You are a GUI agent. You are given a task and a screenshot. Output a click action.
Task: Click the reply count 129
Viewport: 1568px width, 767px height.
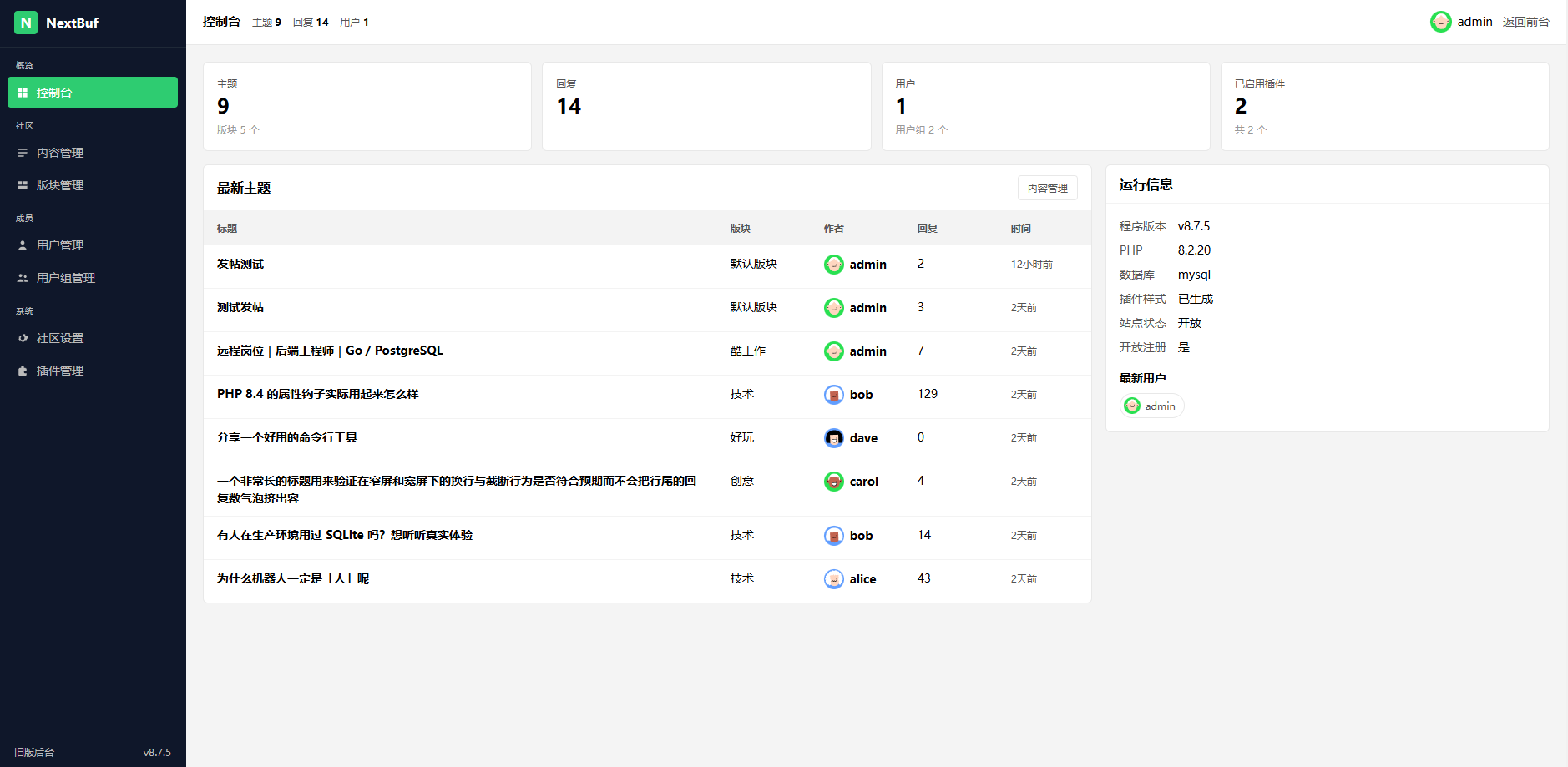[927, 394]
